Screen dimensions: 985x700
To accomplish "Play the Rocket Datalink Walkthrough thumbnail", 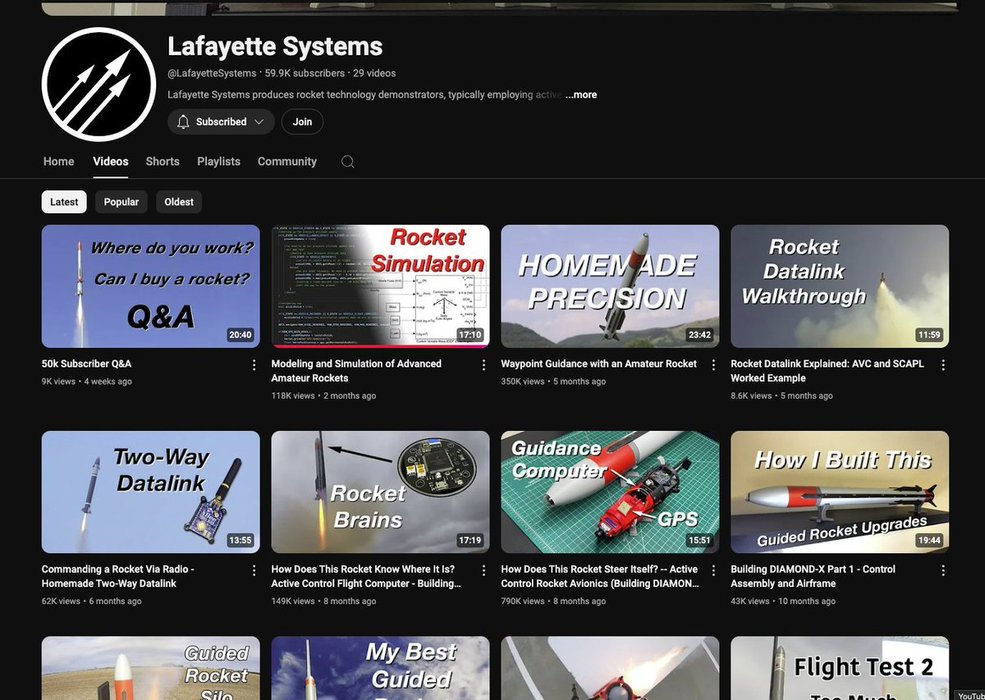I will click(x=840, y=287).
